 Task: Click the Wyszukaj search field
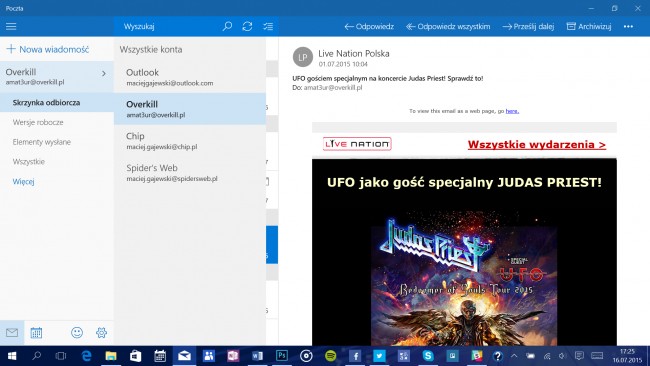tap(168, 27)
